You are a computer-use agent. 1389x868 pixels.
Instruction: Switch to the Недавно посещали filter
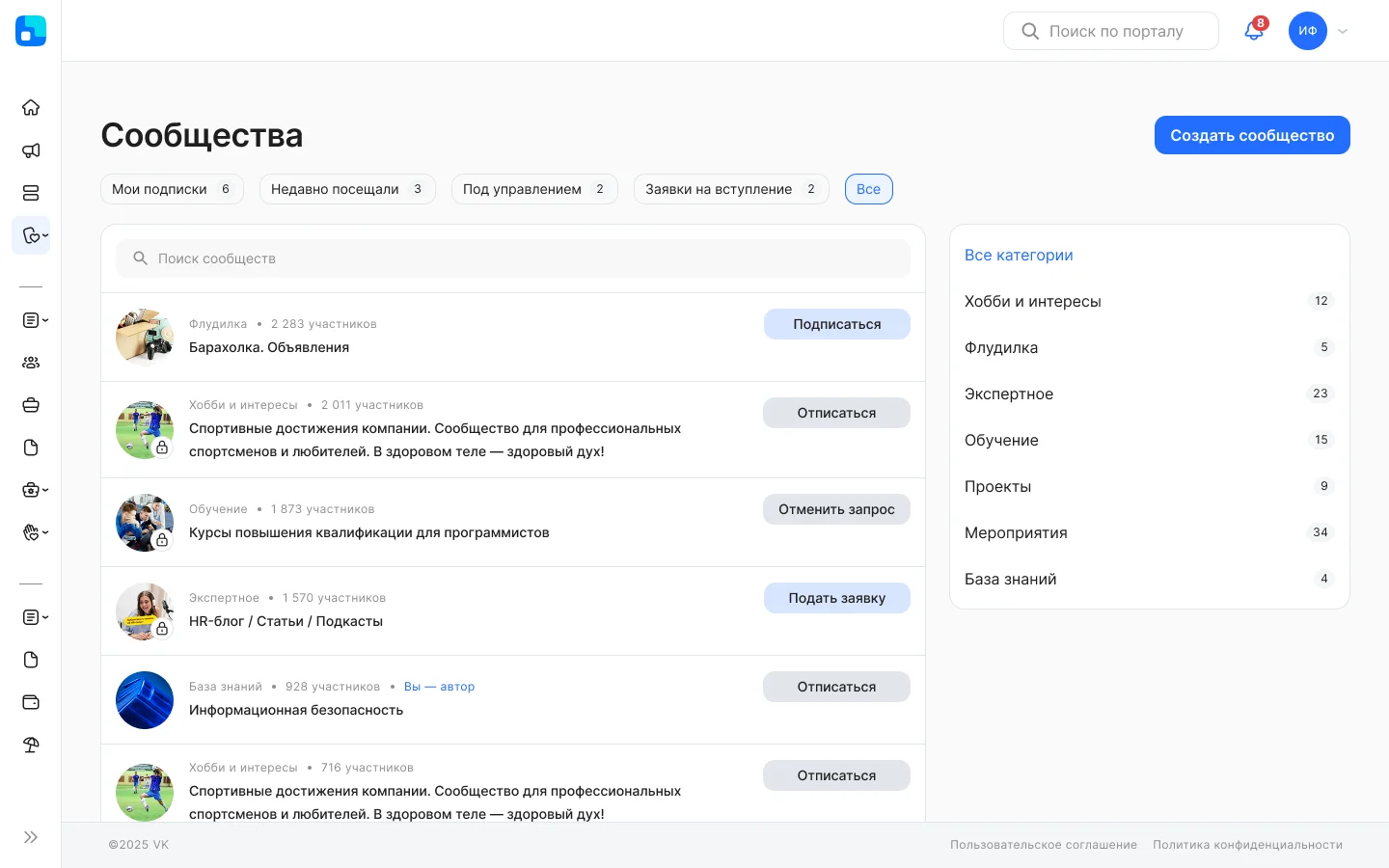pos(347,189)
